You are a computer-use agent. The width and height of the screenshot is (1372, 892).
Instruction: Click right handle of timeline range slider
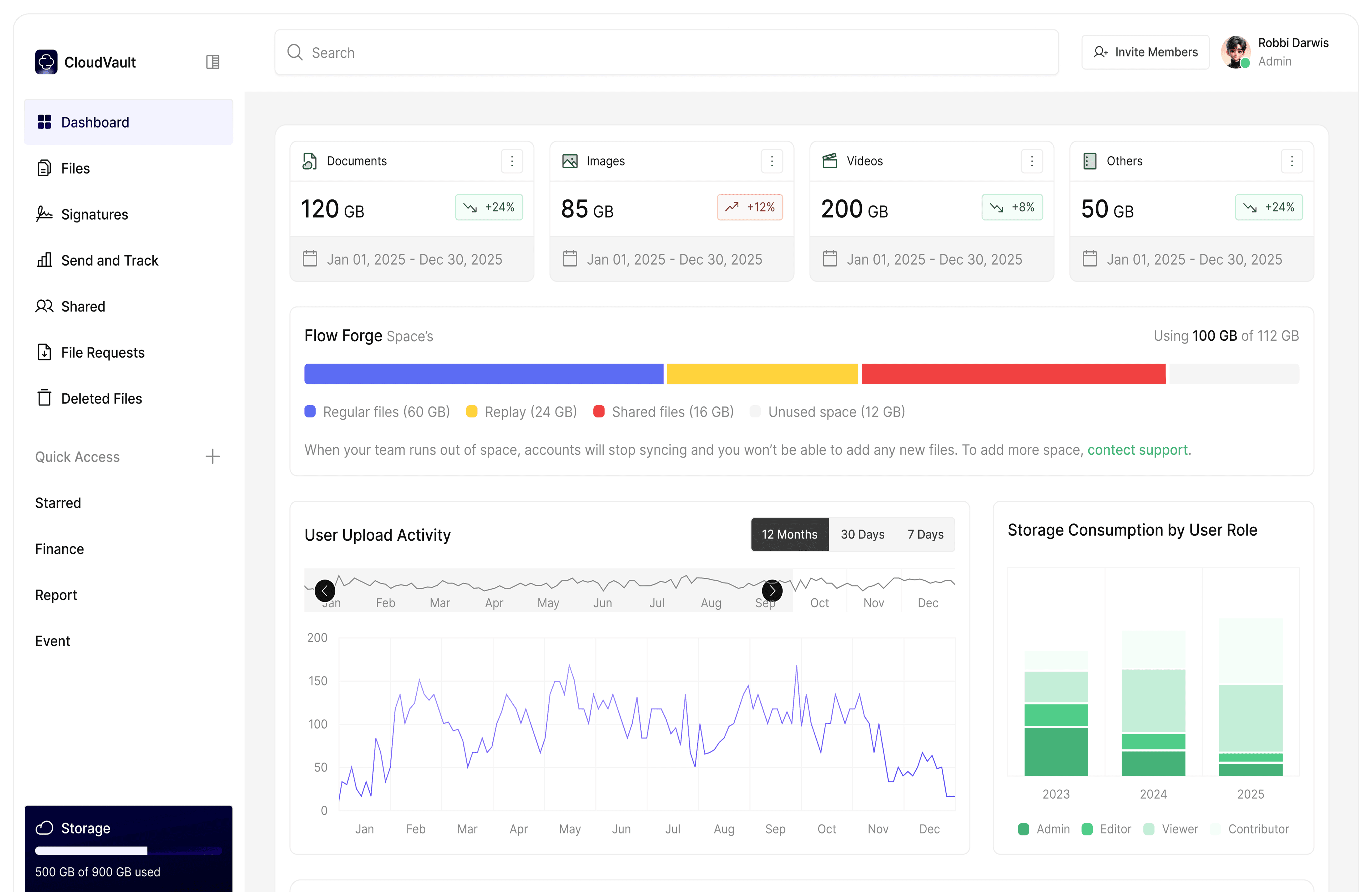click(773, 591)
